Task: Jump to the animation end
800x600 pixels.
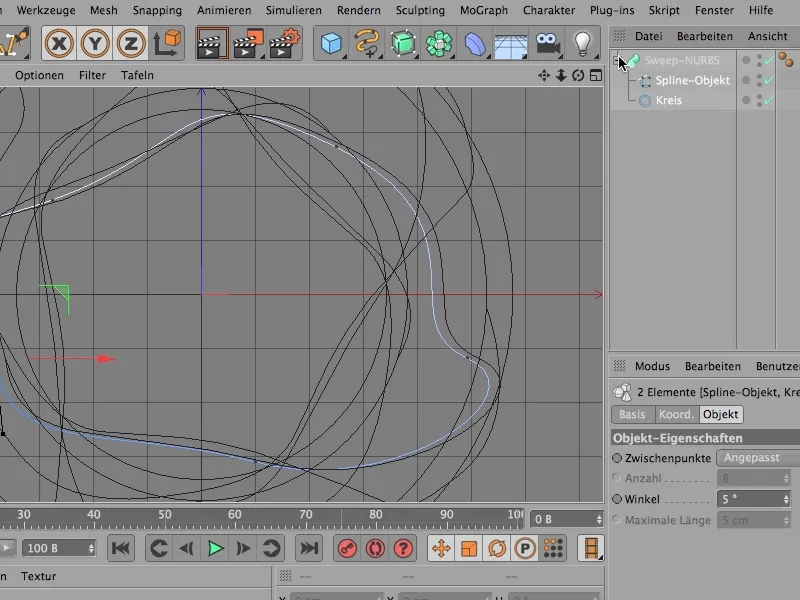Action: click(309, 548)
